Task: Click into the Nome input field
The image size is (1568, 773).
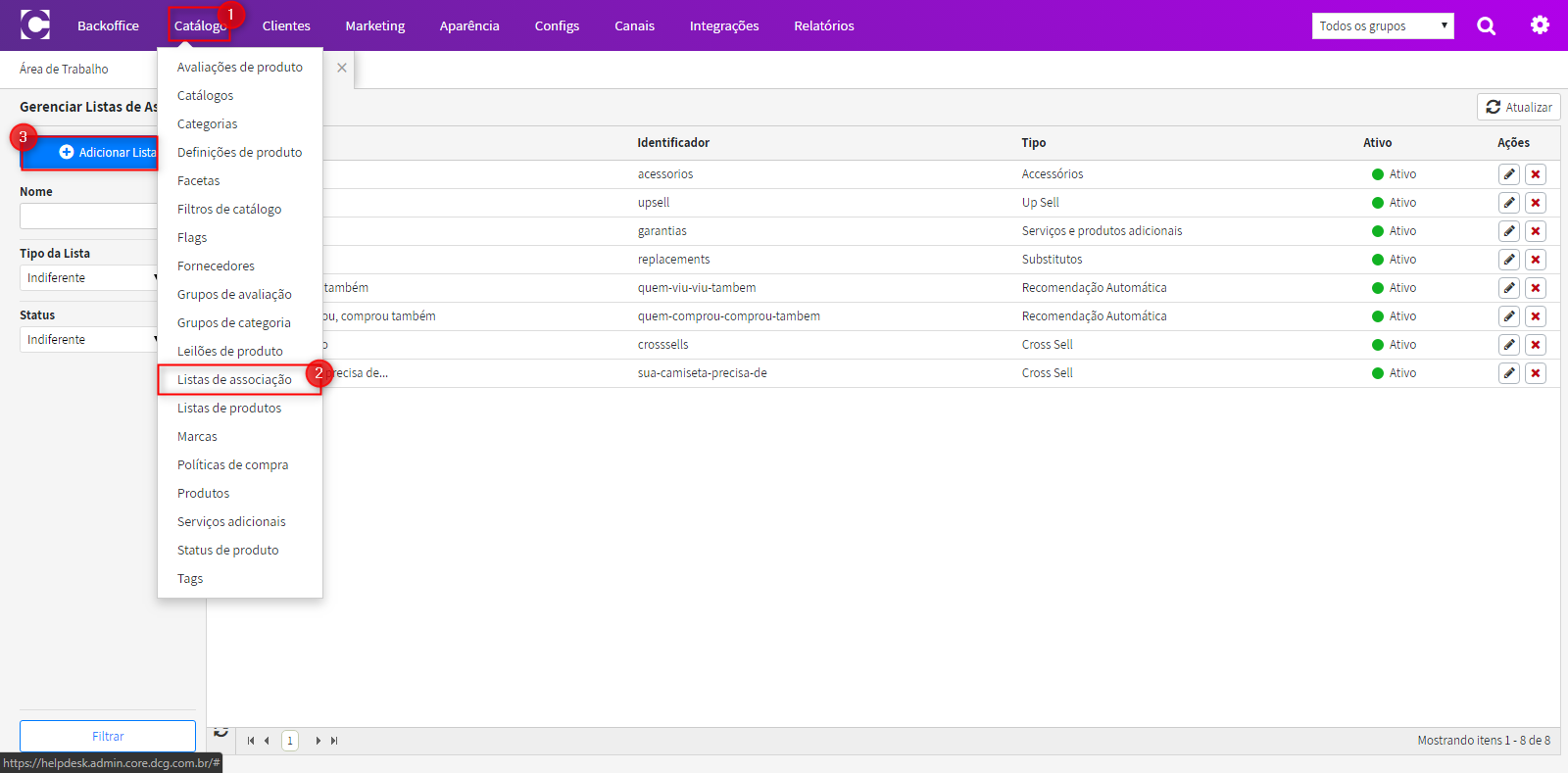Action: pos(89,217)
